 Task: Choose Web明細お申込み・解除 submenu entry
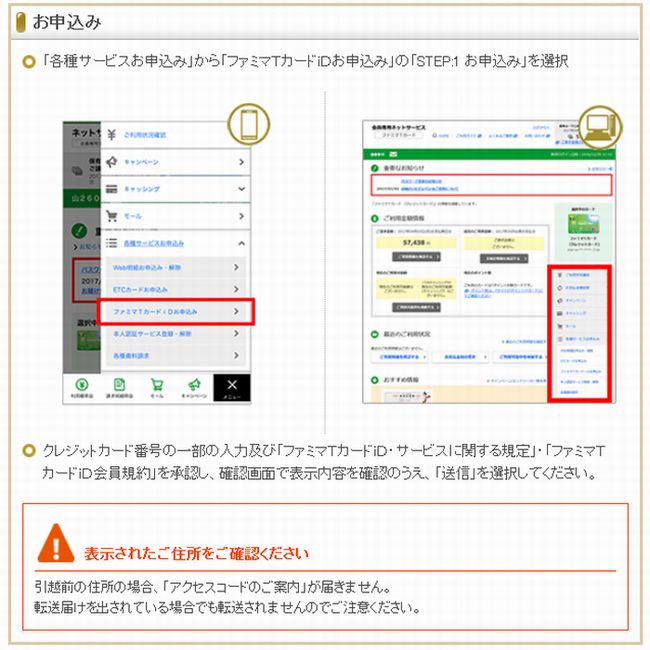point(146,267)
